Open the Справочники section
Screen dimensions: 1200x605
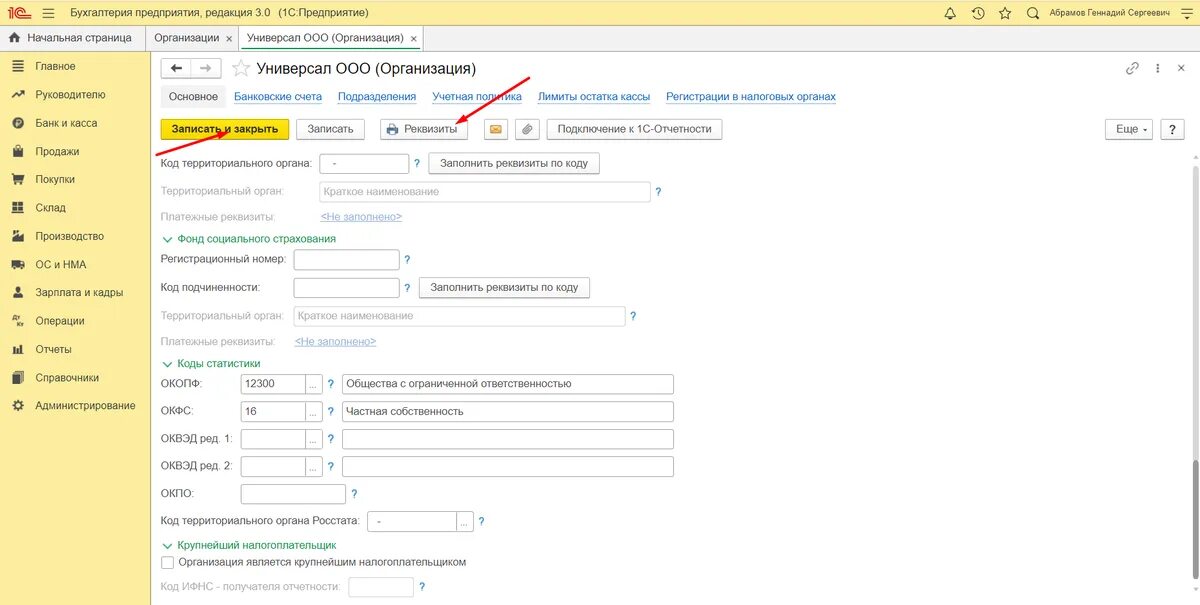[x=67, y=378]
